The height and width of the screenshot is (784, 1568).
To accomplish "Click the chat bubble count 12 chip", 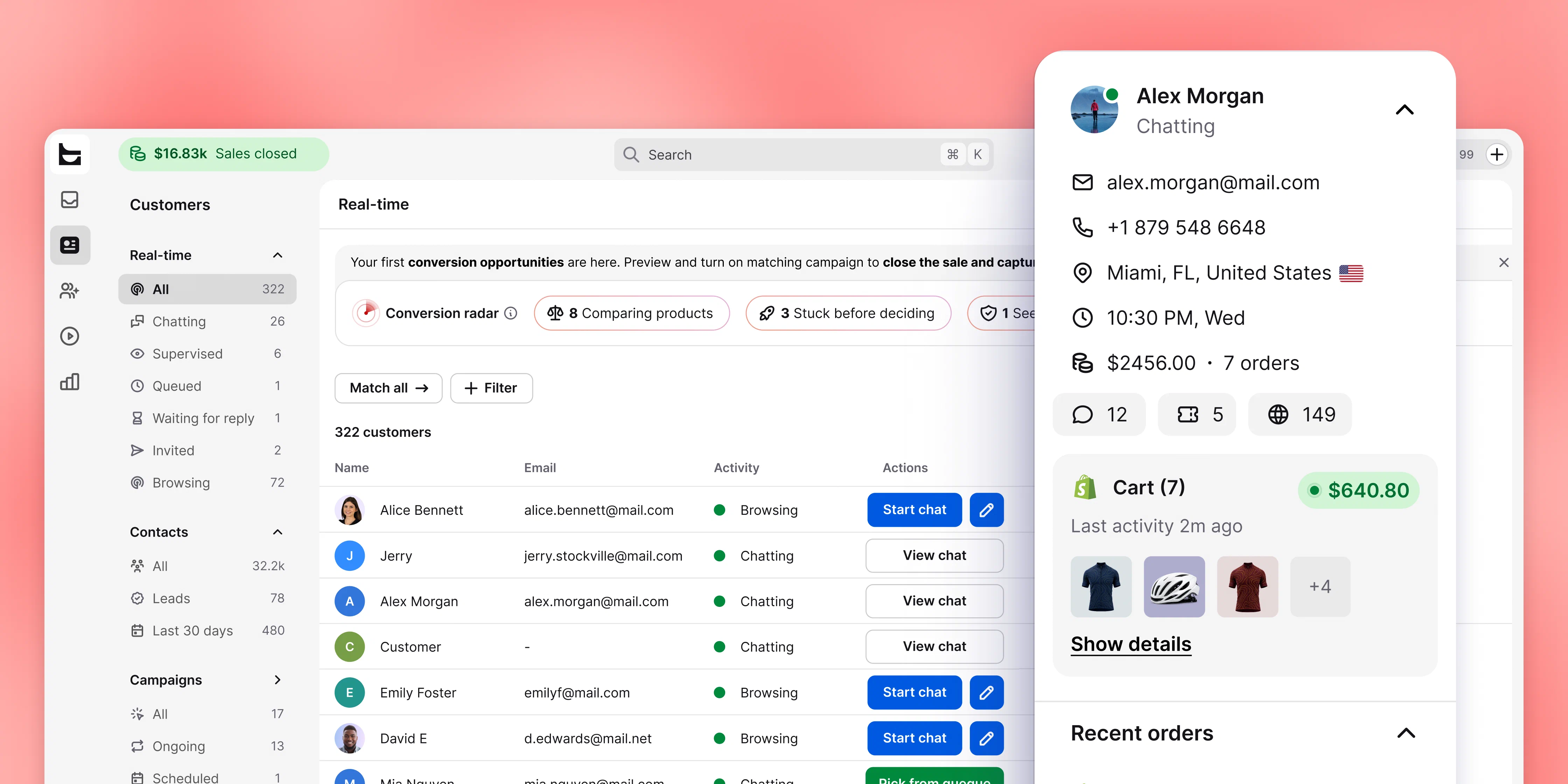I will 1099,414.
